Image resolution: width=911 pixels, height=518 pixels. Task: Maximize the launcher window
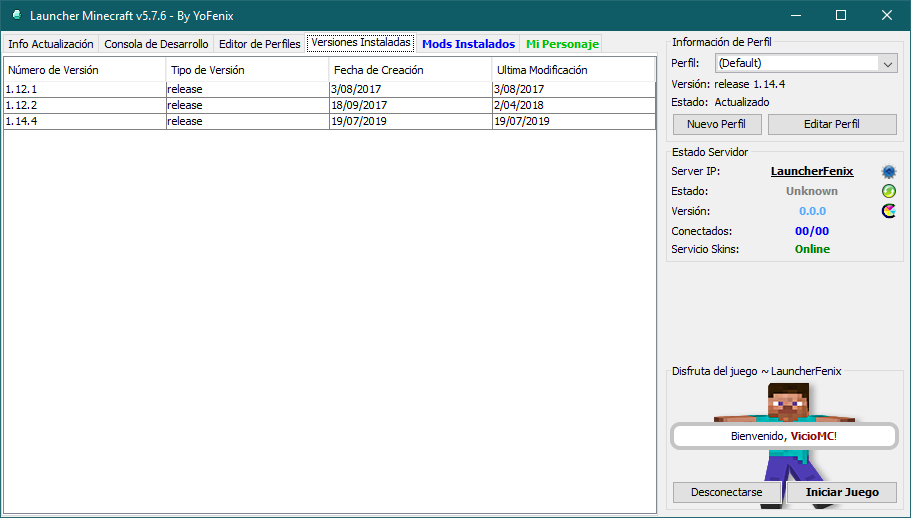[841, 15]
